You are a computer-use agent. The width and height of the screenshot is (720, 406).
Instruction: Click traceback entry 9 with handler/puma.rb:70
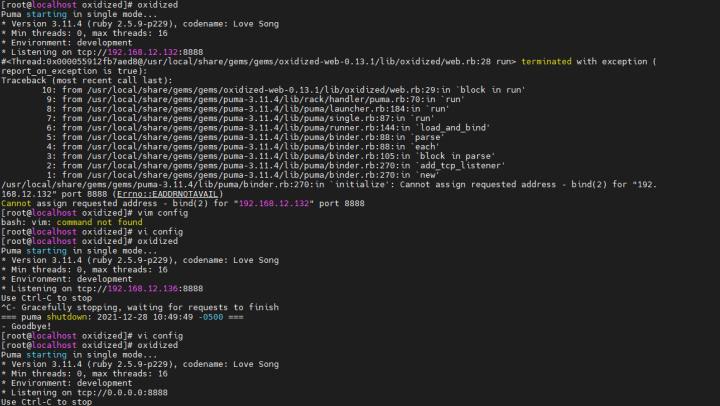255,99
